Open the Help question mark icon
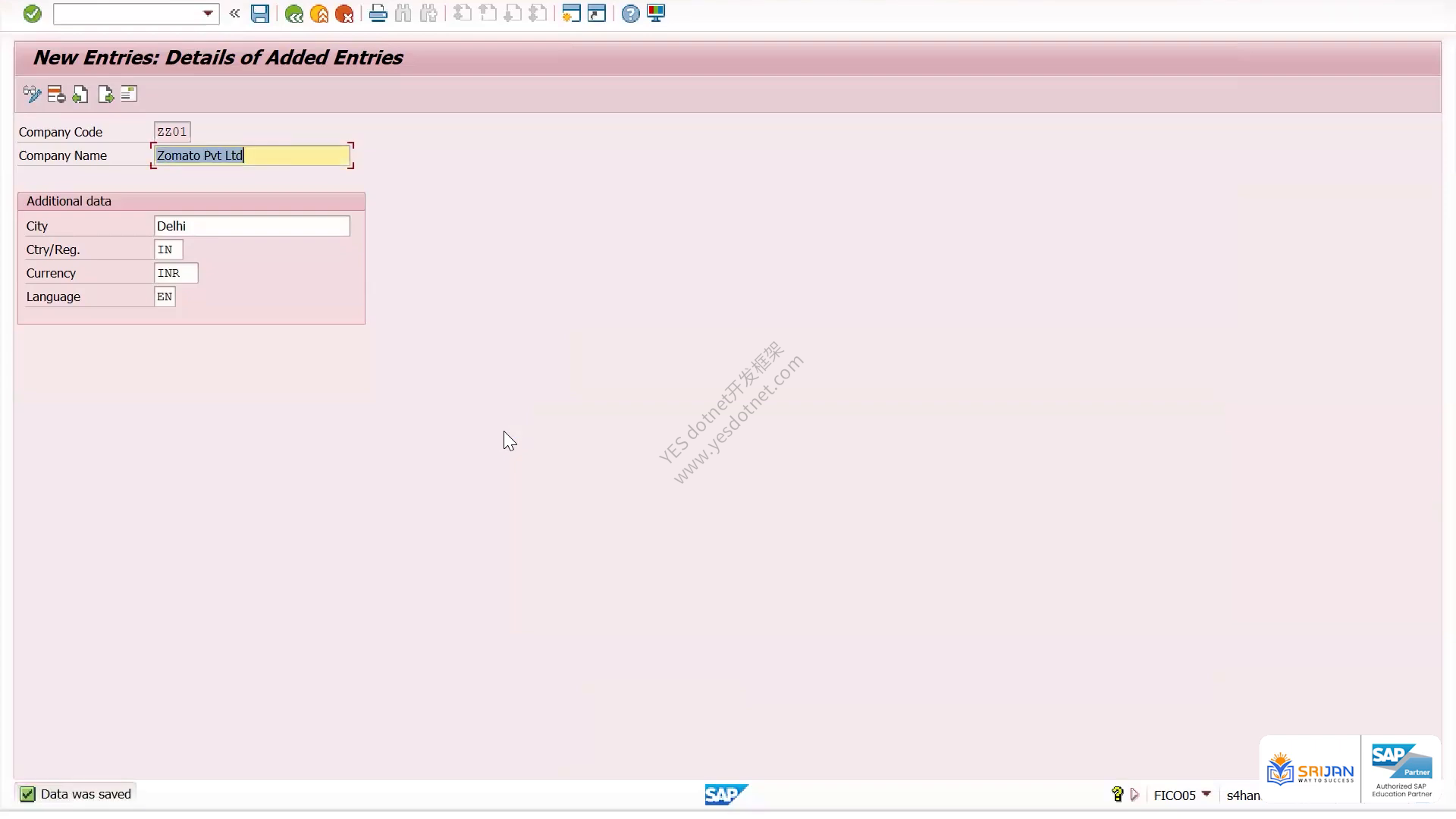The width and height of the screenshot is (1456, 819). (x=630, y=14)
